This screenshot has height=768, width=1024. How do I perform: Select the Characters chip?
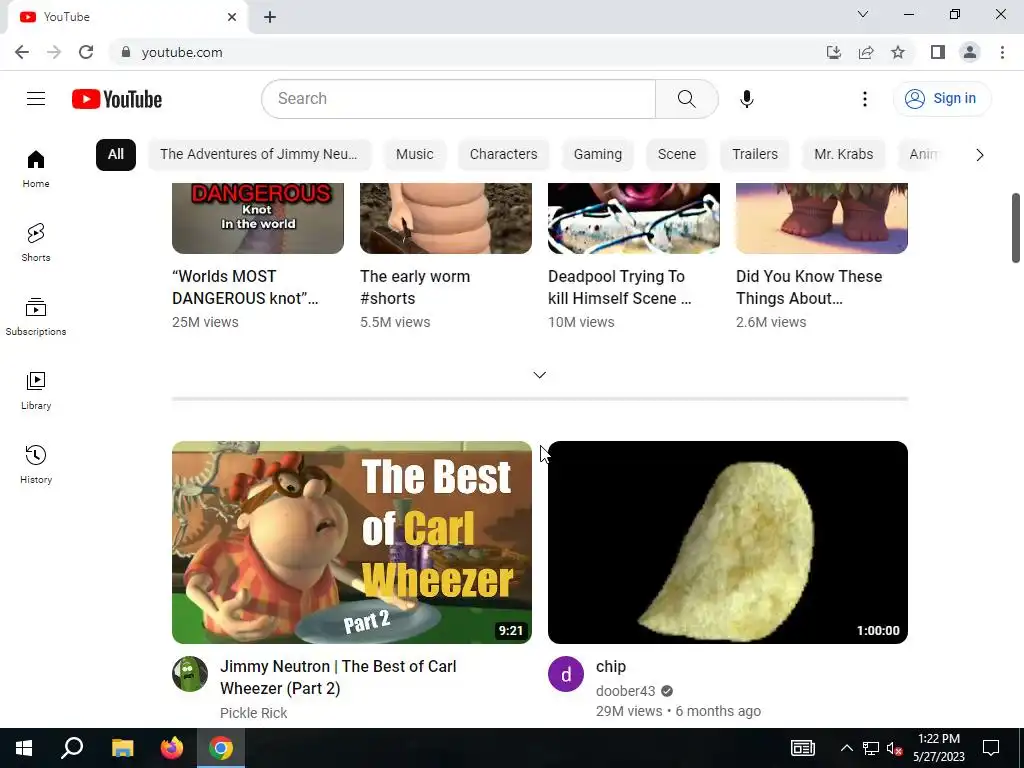(x=504, y=155)
